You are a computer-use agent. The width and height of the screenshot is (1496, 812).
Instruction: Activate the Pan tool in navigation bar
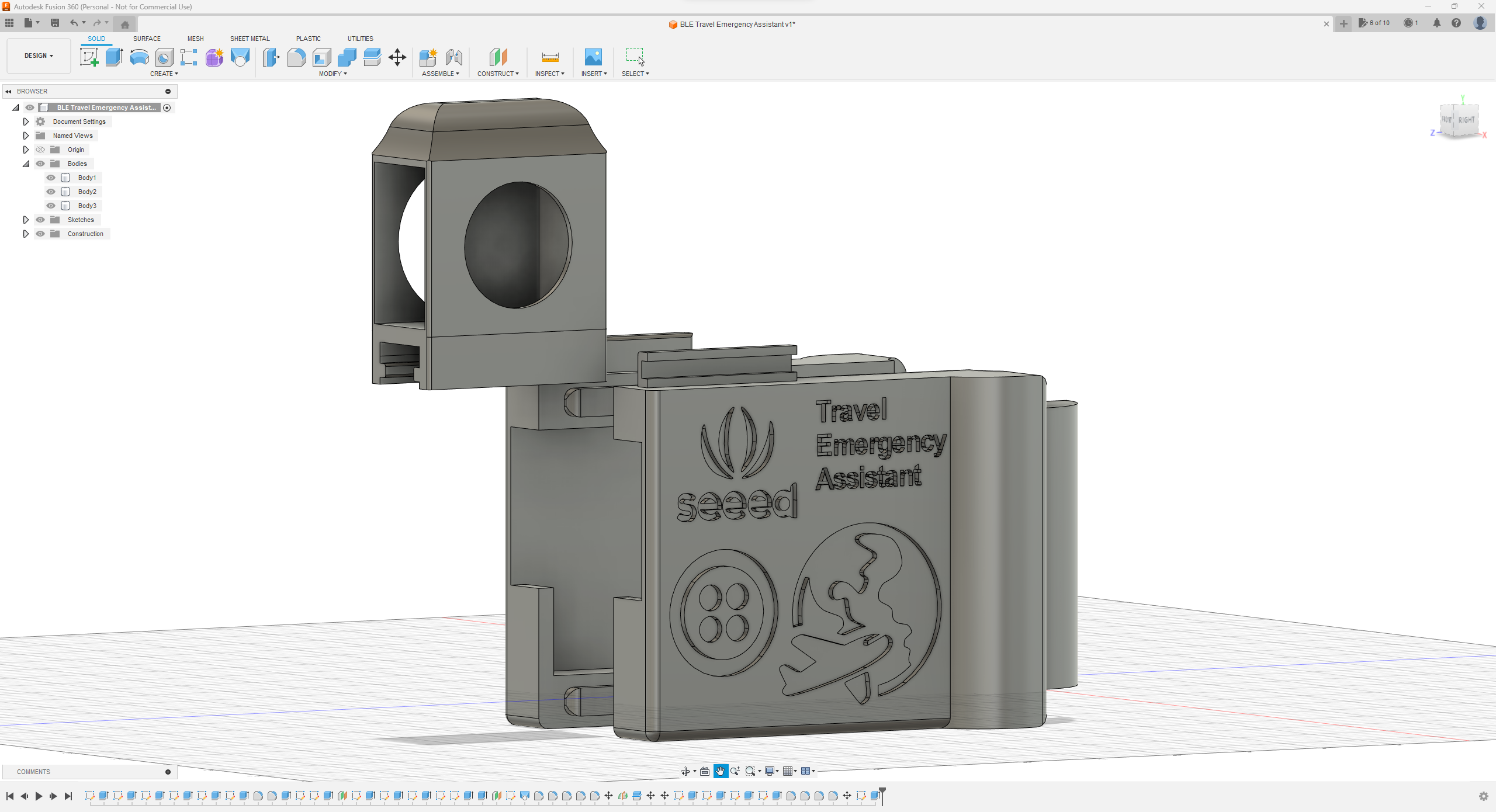coord(721,771)
